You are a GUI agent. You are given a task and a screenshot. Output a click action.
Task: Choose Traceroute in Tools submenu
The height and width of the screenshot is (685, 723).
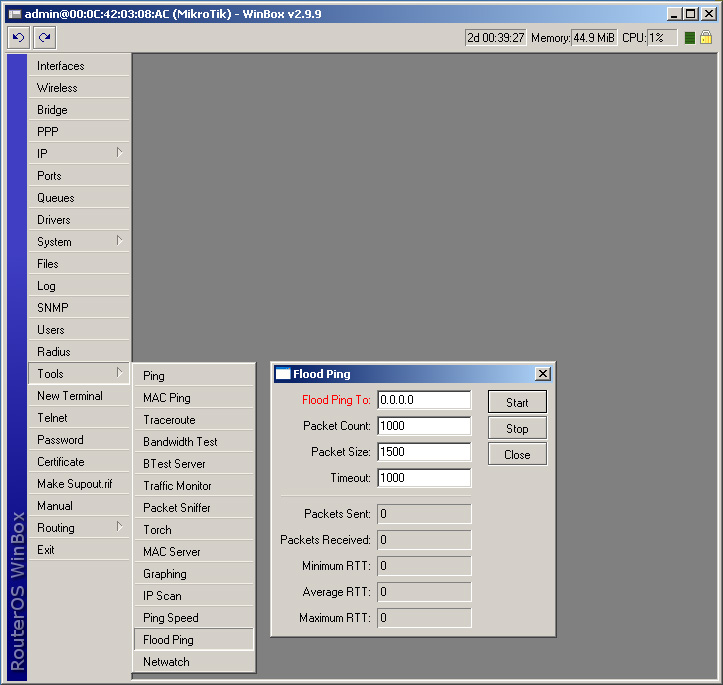pyautogui.click(x=194, y=419)
